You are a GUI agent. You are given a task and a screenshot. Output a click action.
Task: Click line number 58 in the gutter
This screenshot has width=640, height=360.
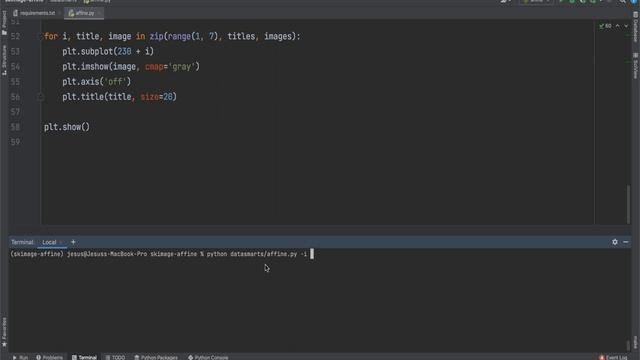(x=15, y=127)
